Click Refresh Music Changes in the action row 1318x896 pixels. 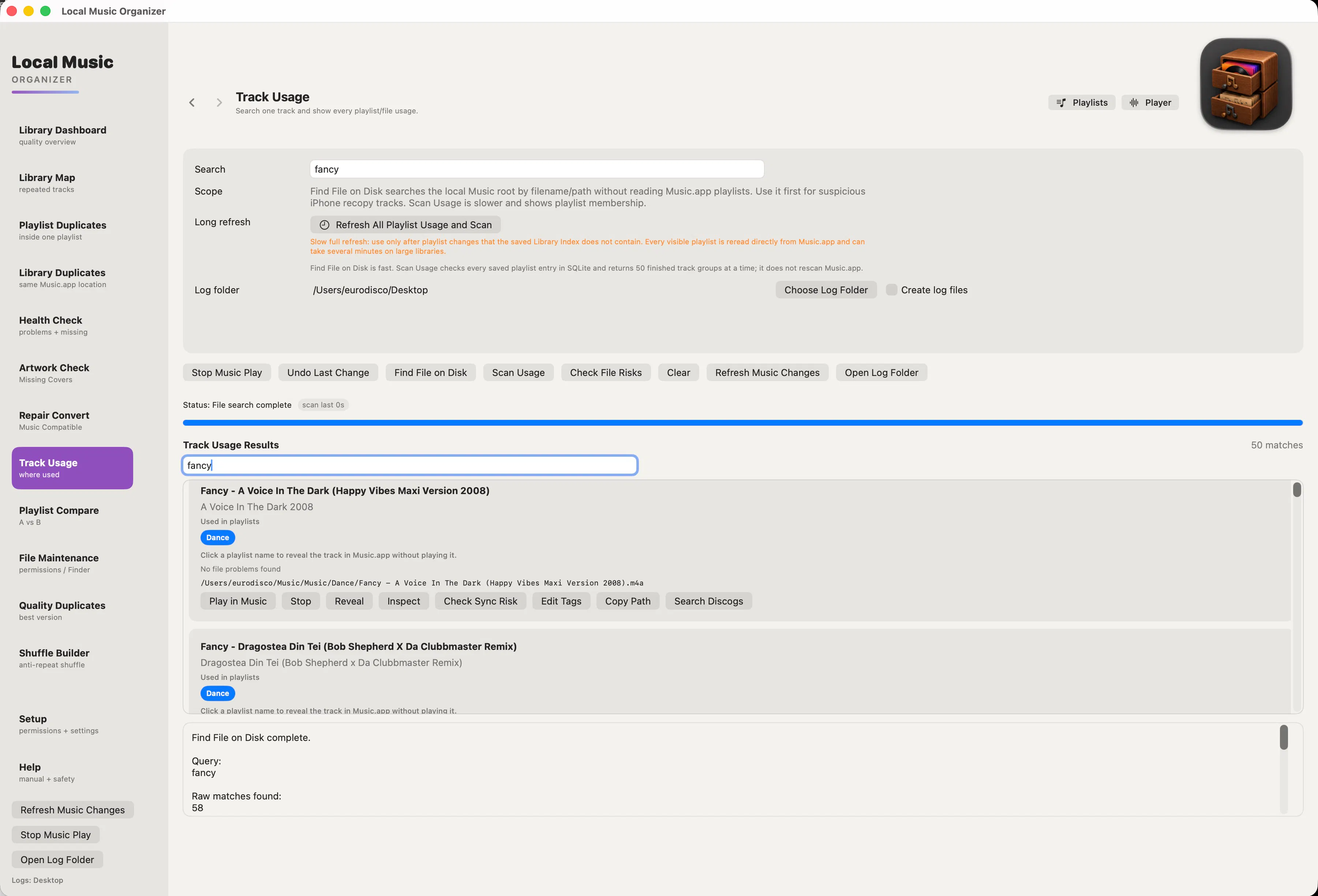click(x=767, y=372)
